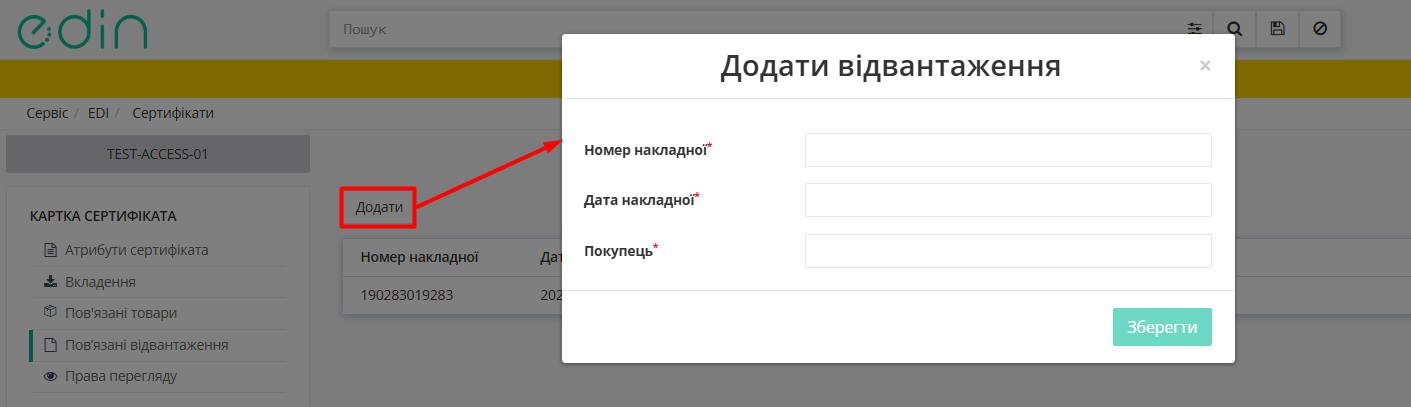Open Вкладення section

[100, 282]
